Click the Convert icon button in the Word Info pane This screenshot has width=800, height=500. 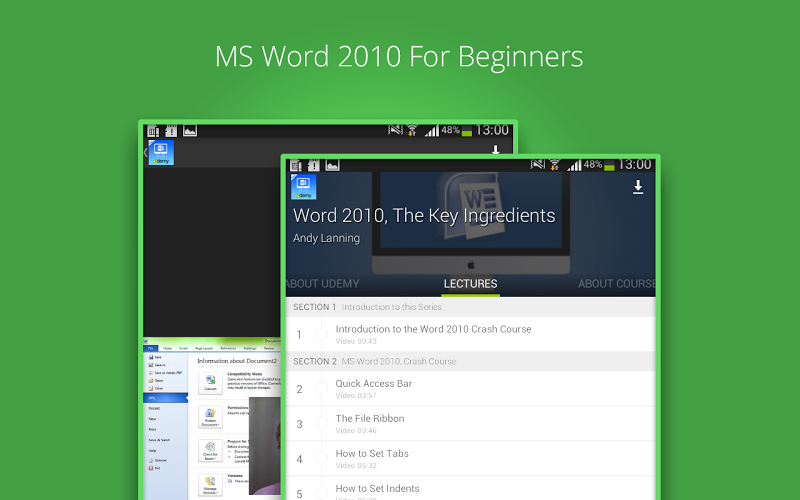pos(211,383)
